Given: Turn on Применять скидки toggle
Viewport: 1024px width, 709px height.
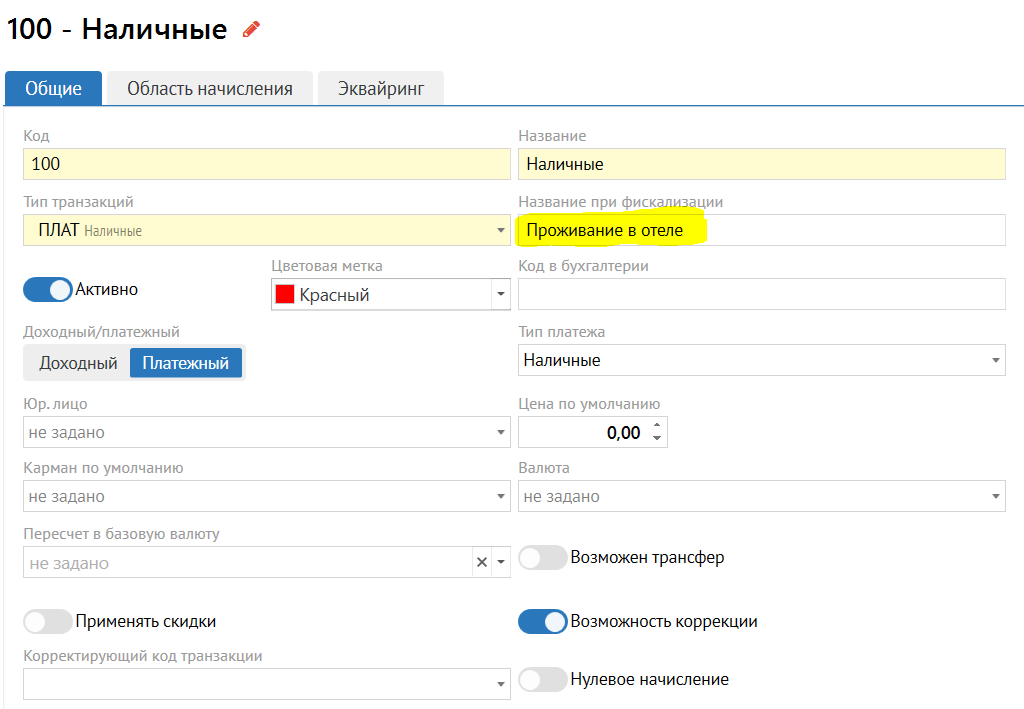Looking at the screenshot, I should 48,621.
